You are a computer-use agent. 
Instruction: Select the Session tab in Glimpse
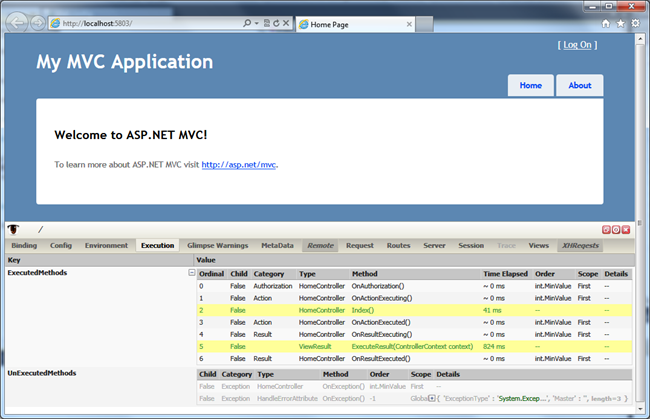pos(471,245)
